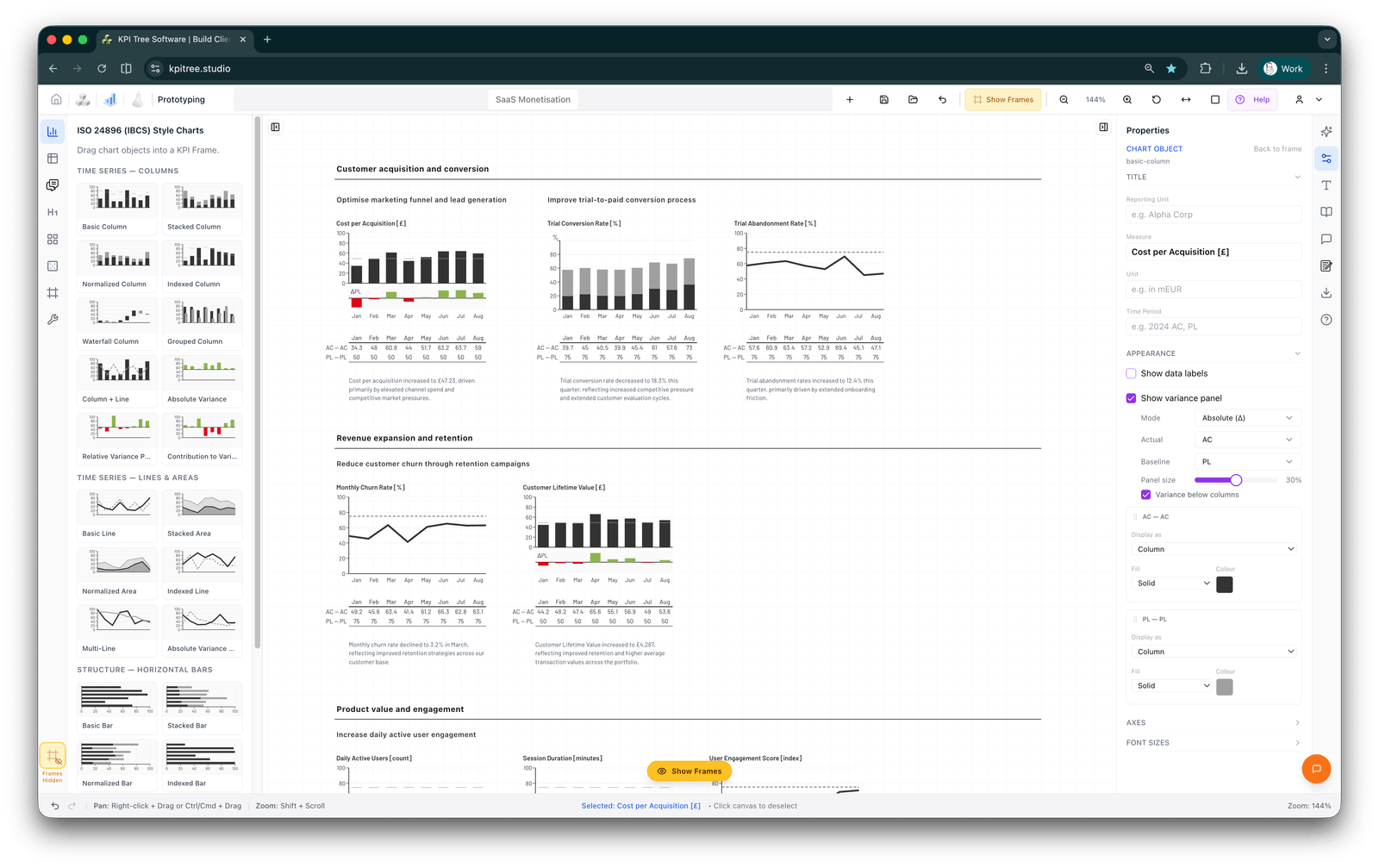
Task: Open the orange chat support button
Action: pyautogui.click(x=1316, y=769)
